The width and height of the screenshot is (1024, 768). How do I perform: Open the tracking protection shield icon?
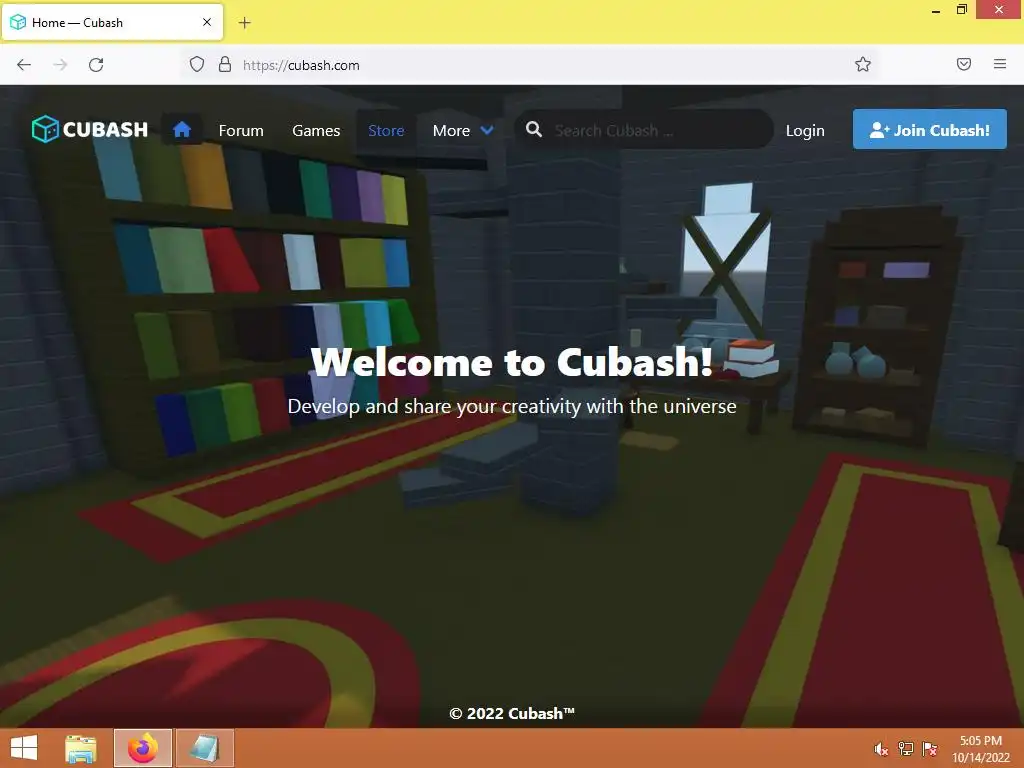197,64
